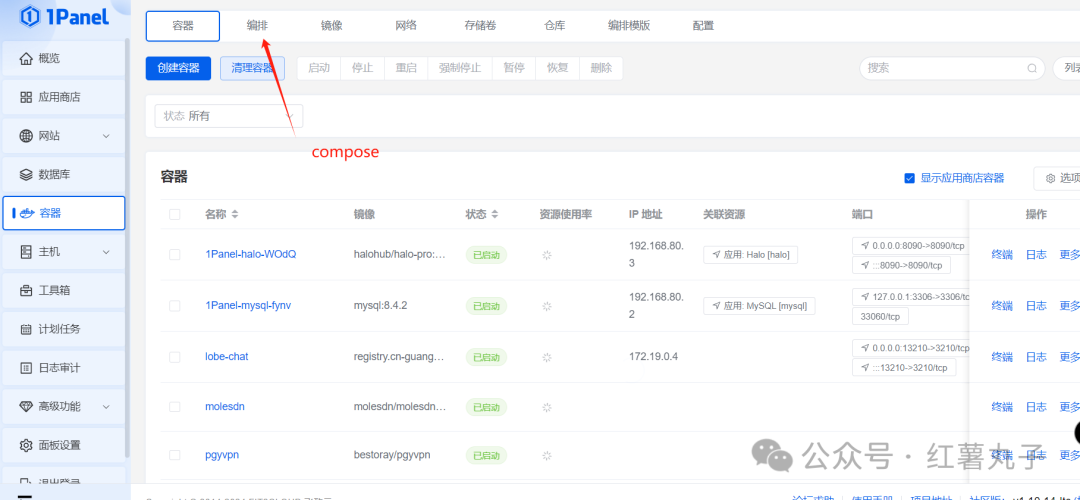Viewport: 1080px width, 500px height.
Task: Click the diamond icon beside 高级功能
Action: (26, 406)
